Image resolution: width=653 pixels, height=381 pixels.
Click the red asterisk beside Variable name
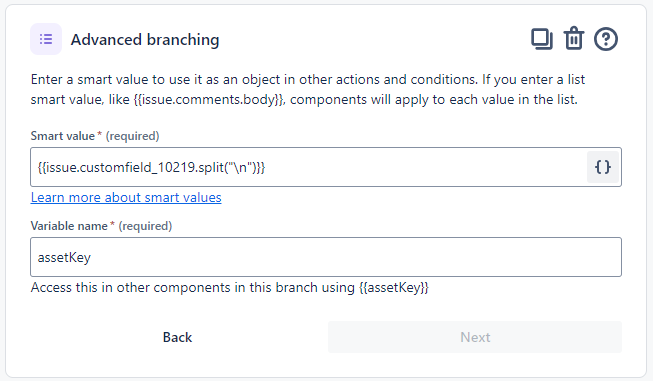click(x=112, y=225)
